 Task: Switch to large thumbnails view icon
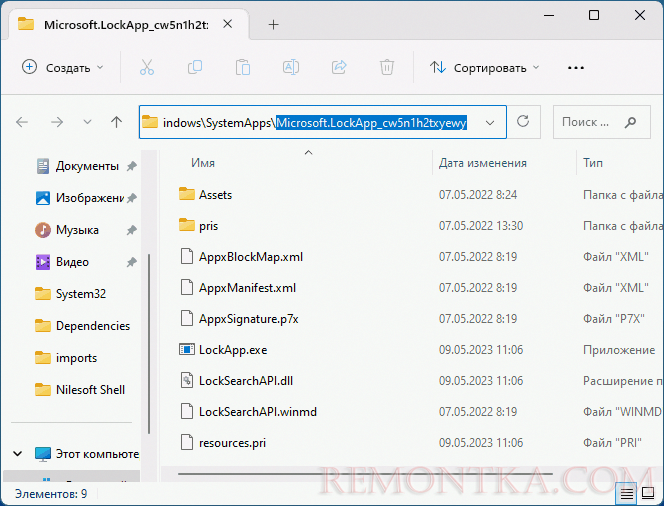(x=648, y=494)
